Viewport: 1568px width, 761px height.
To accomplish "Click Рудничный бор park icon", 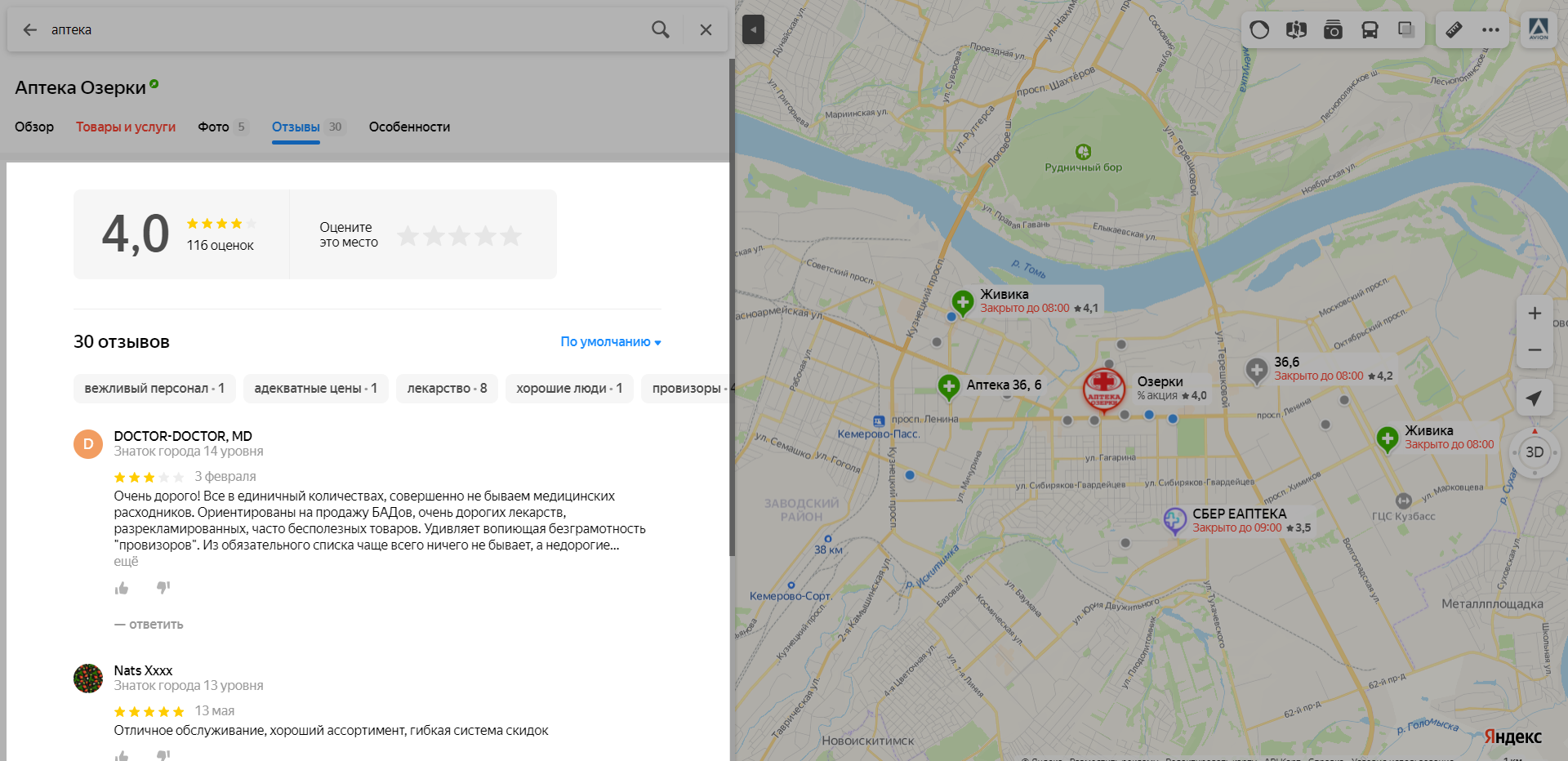I will pos(1083,152).
